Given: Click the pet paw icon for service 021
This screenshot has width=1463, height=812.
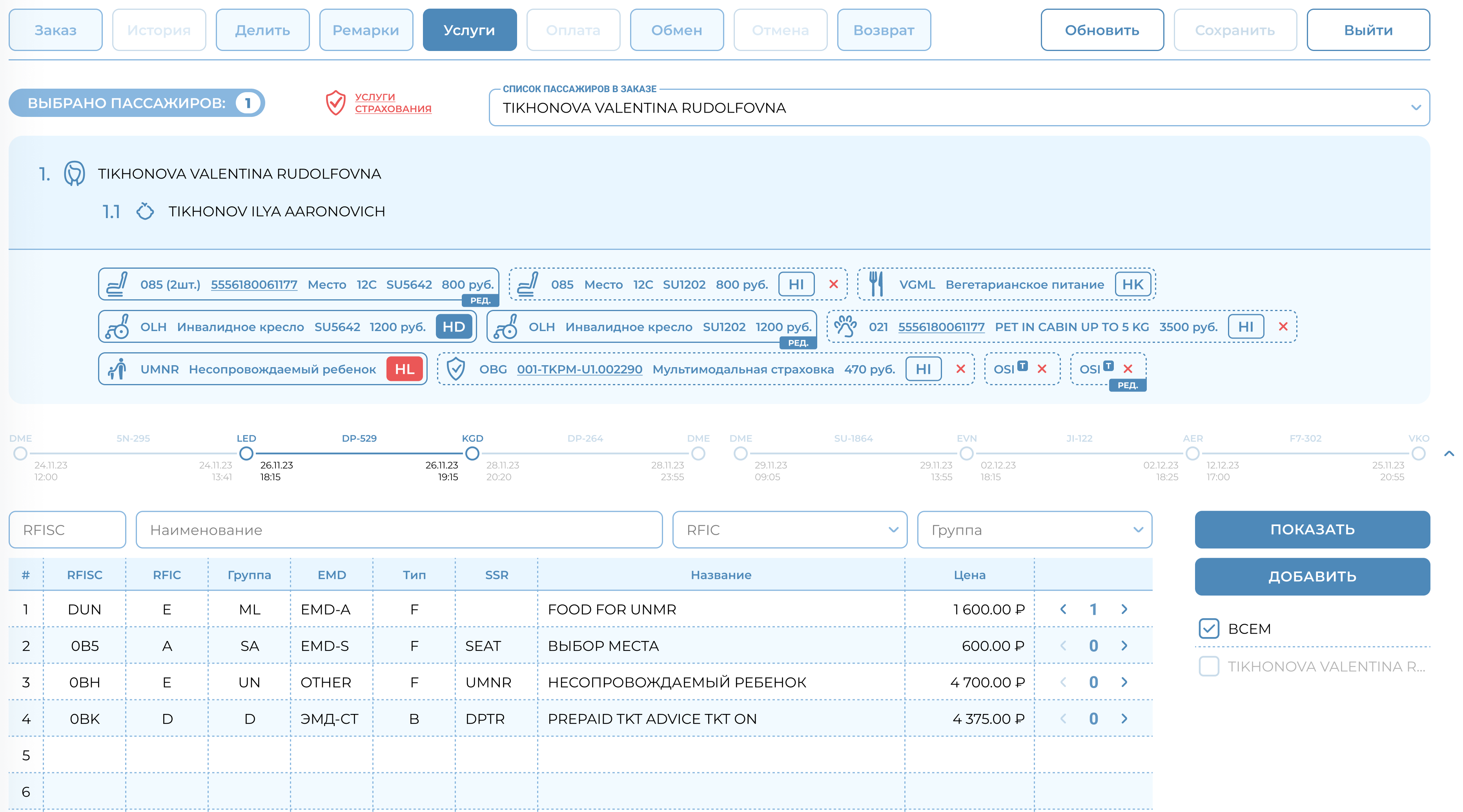Looking at the screenshot, I should click(845, 327).
